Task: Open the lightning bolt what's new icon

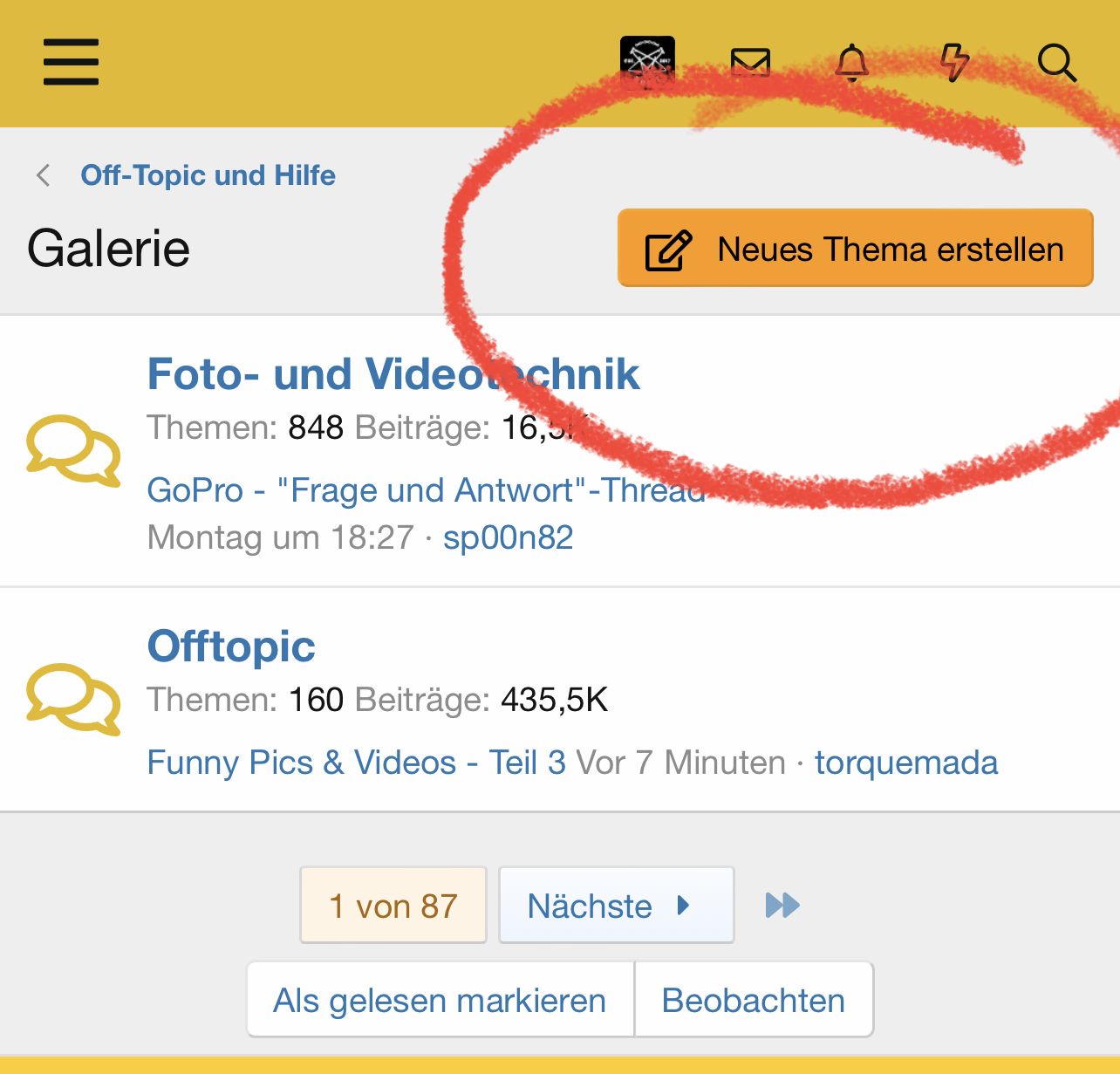Action: point(954,63)
